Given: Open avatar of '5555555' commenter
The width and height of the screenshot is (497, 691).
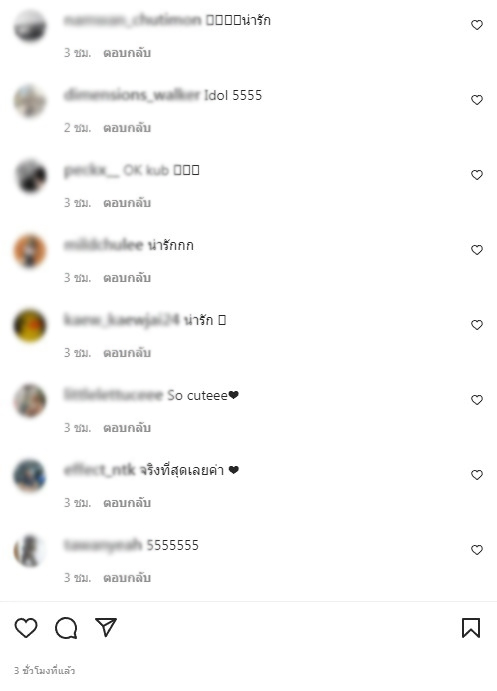Looking at the screenshot, I should 30,550.
